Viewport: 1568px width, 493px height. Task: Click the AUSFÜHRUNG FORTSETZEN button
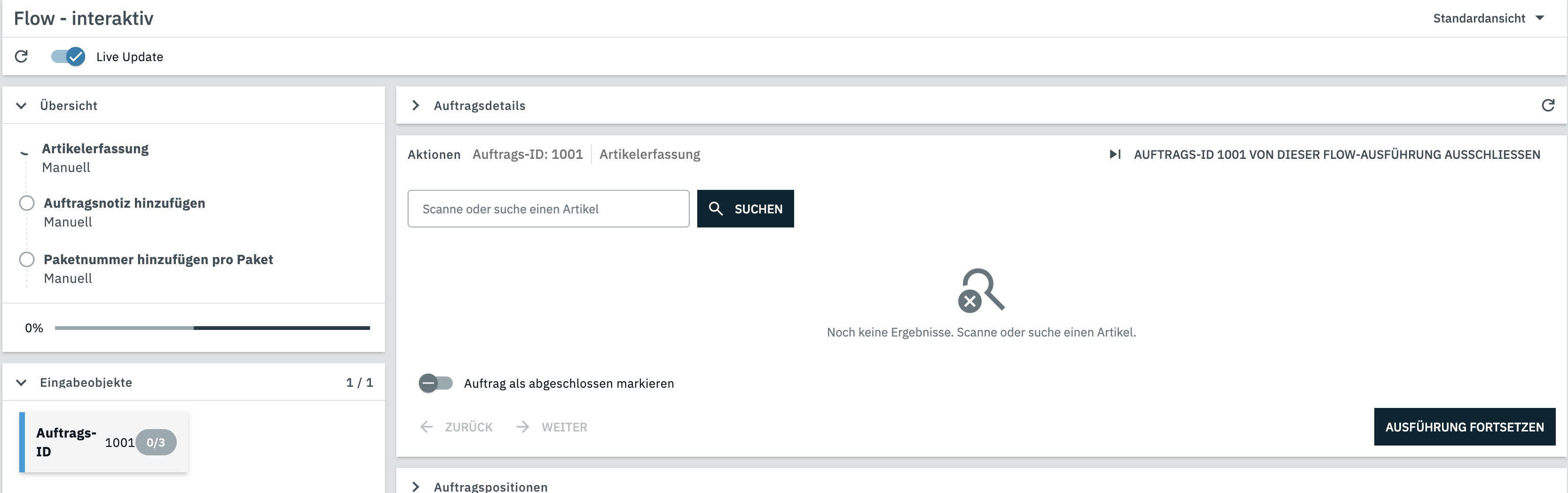tap(1464, 427)
